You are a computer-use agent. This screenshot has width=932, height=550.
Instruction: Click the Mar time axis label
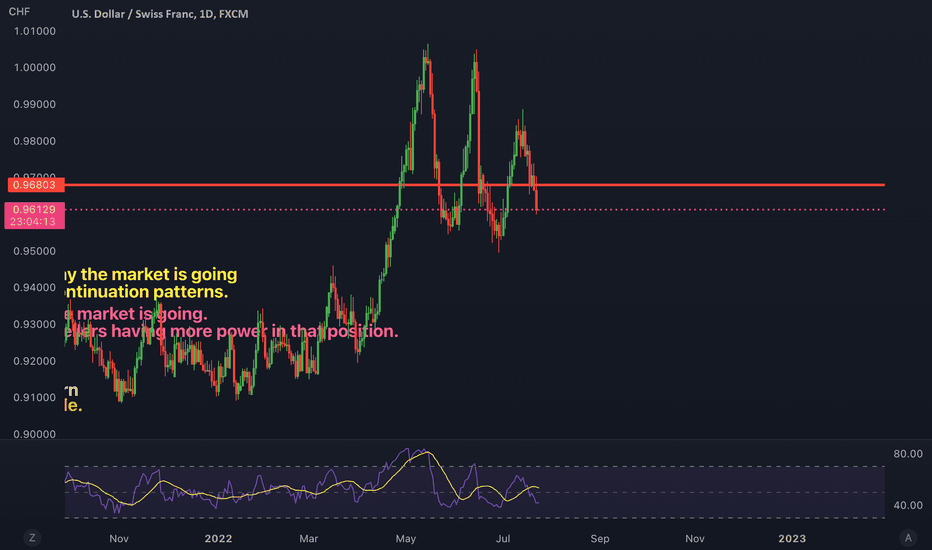click(x=308, y=539)
